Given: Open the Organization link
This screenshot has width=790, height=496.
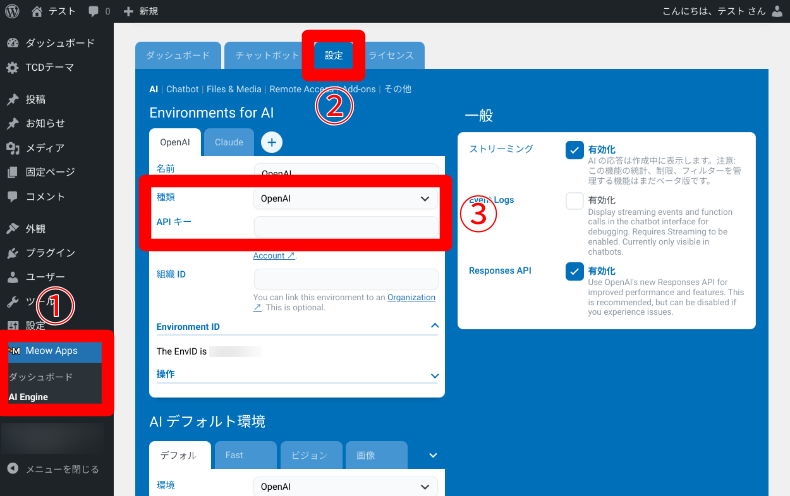Looking at the screenshot, I should (x=411, y=297).
